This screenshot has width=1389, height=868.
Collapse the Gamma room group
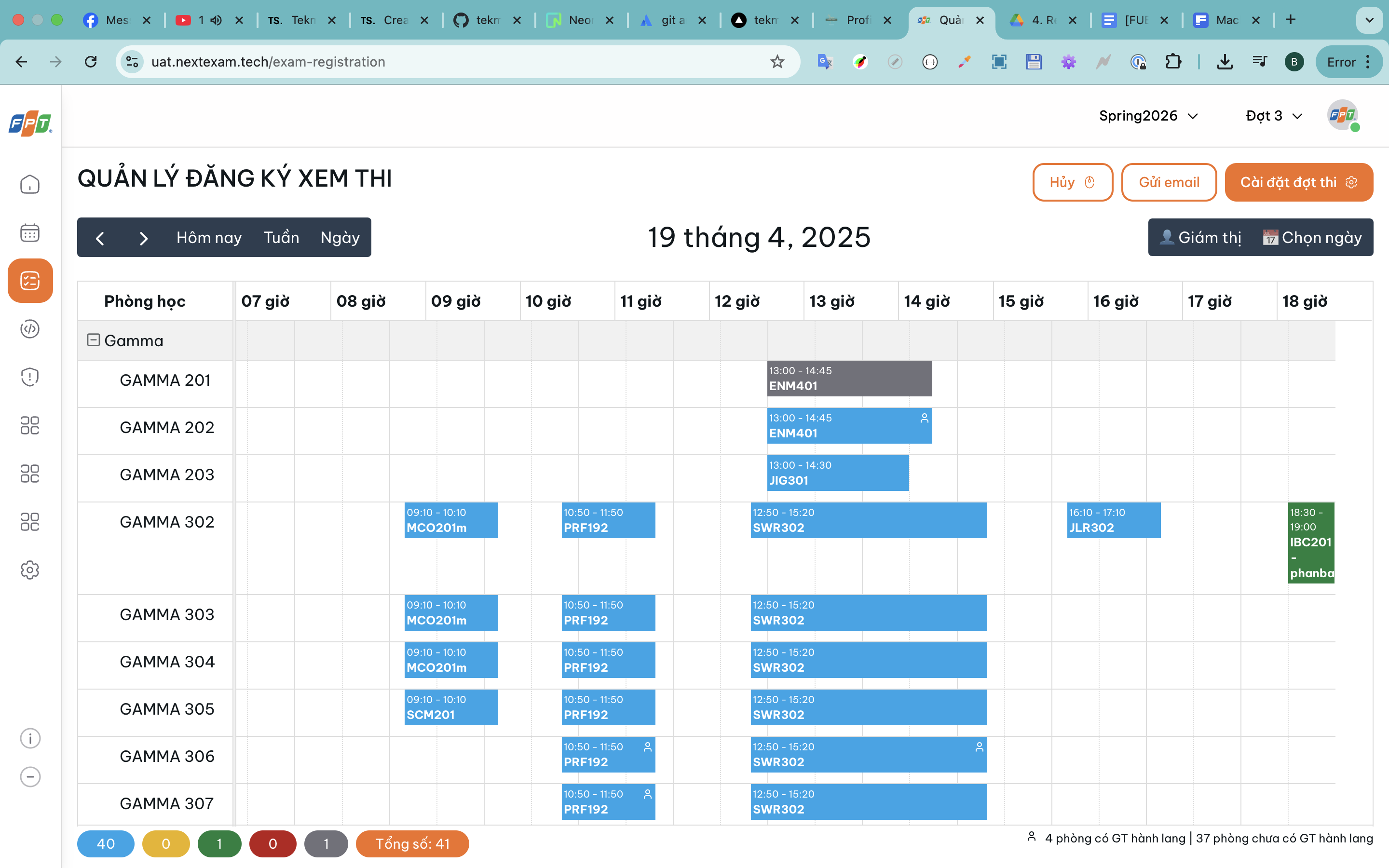[x=93, y=340]
